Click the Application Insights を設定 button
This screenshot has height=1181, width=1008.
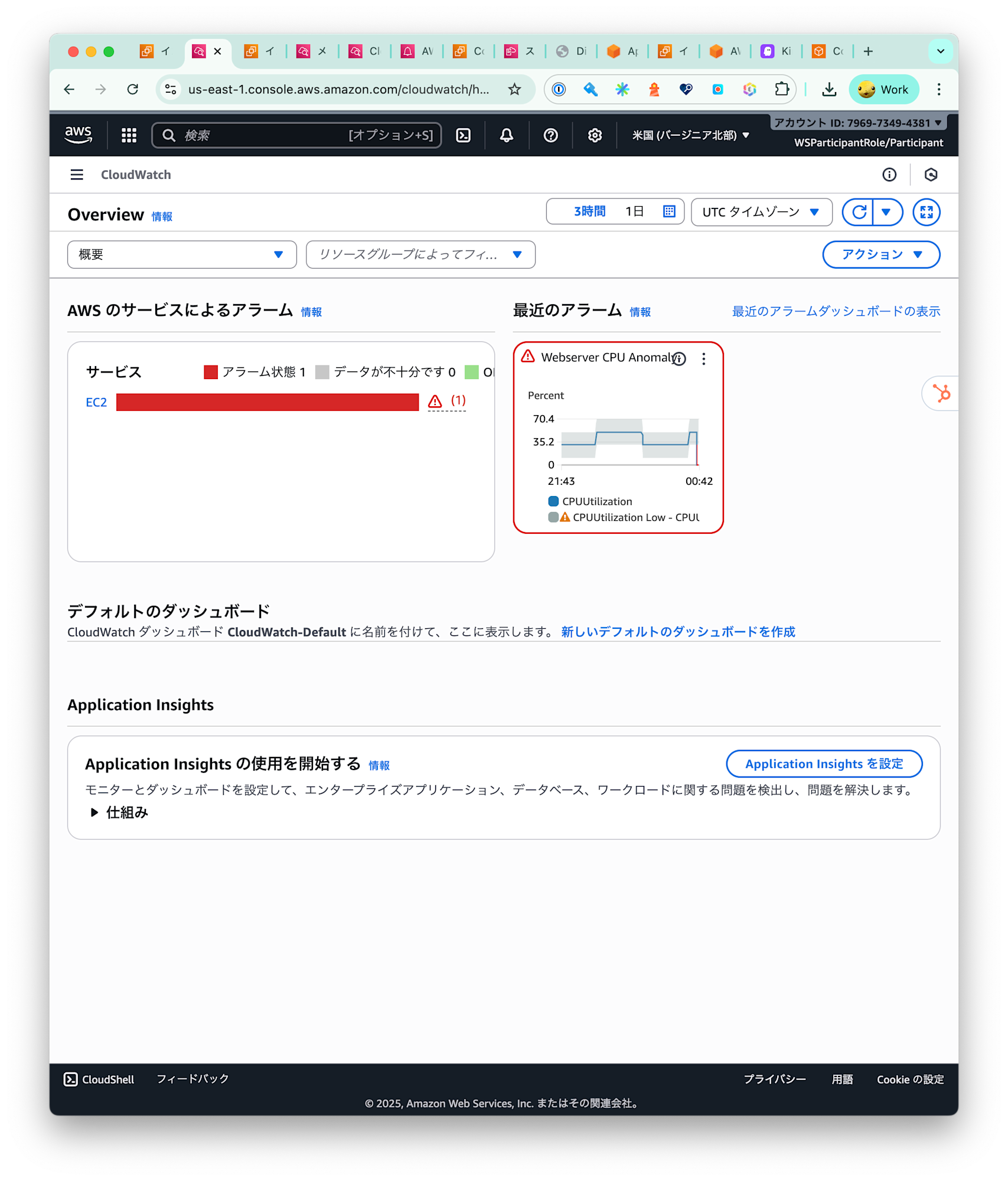[824, 764]
